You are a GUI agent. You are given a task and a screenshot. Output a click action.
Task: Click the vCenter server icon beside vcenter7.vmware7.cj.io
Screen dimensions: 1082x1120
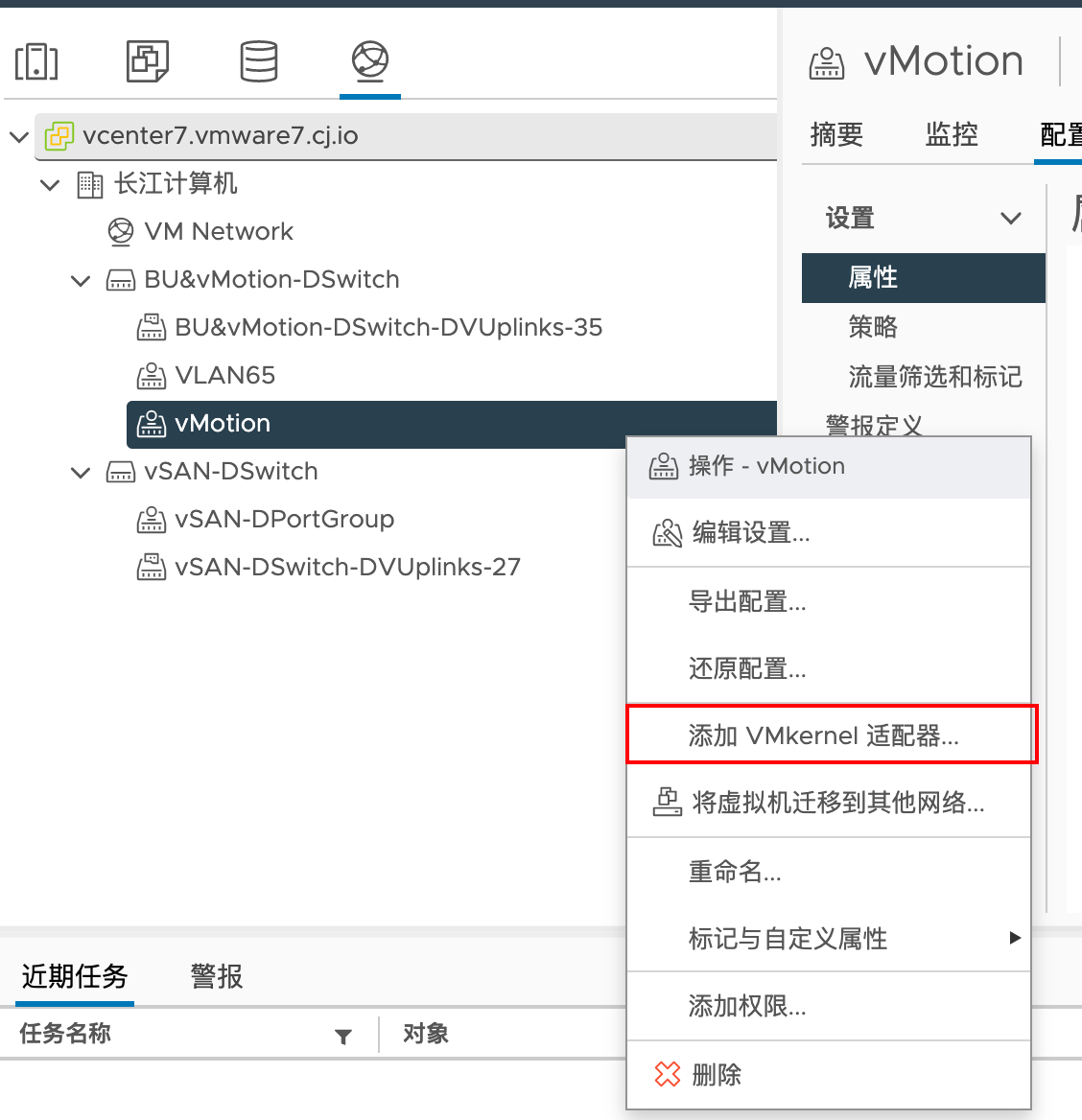[59, 136]
